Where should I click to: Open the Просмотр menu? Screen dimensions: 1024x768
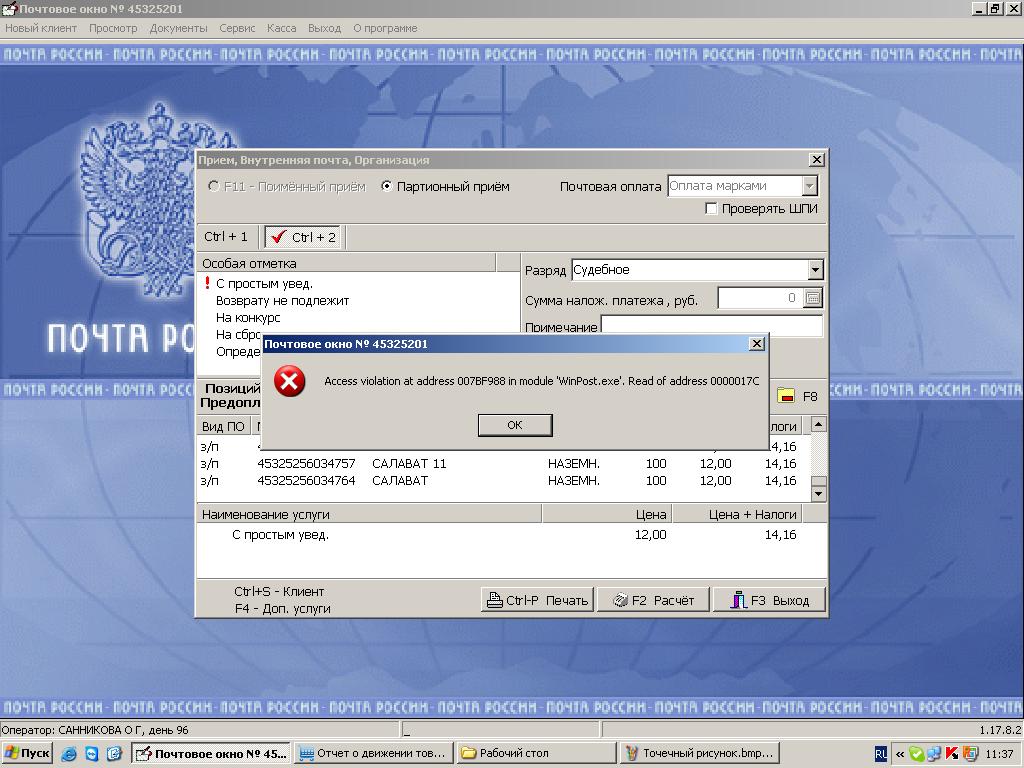(113, 28)
